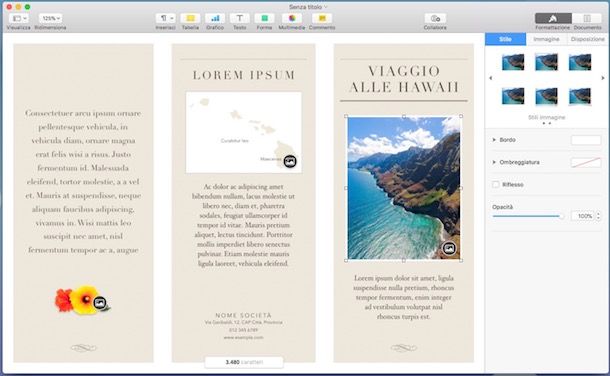610x376 pixels.
Task: Add a comment with Commento
Action: 322,18
